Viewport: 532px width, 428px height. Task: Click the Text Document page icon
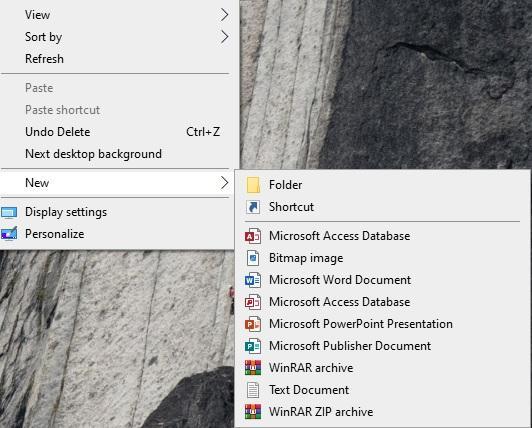point(253,390)
